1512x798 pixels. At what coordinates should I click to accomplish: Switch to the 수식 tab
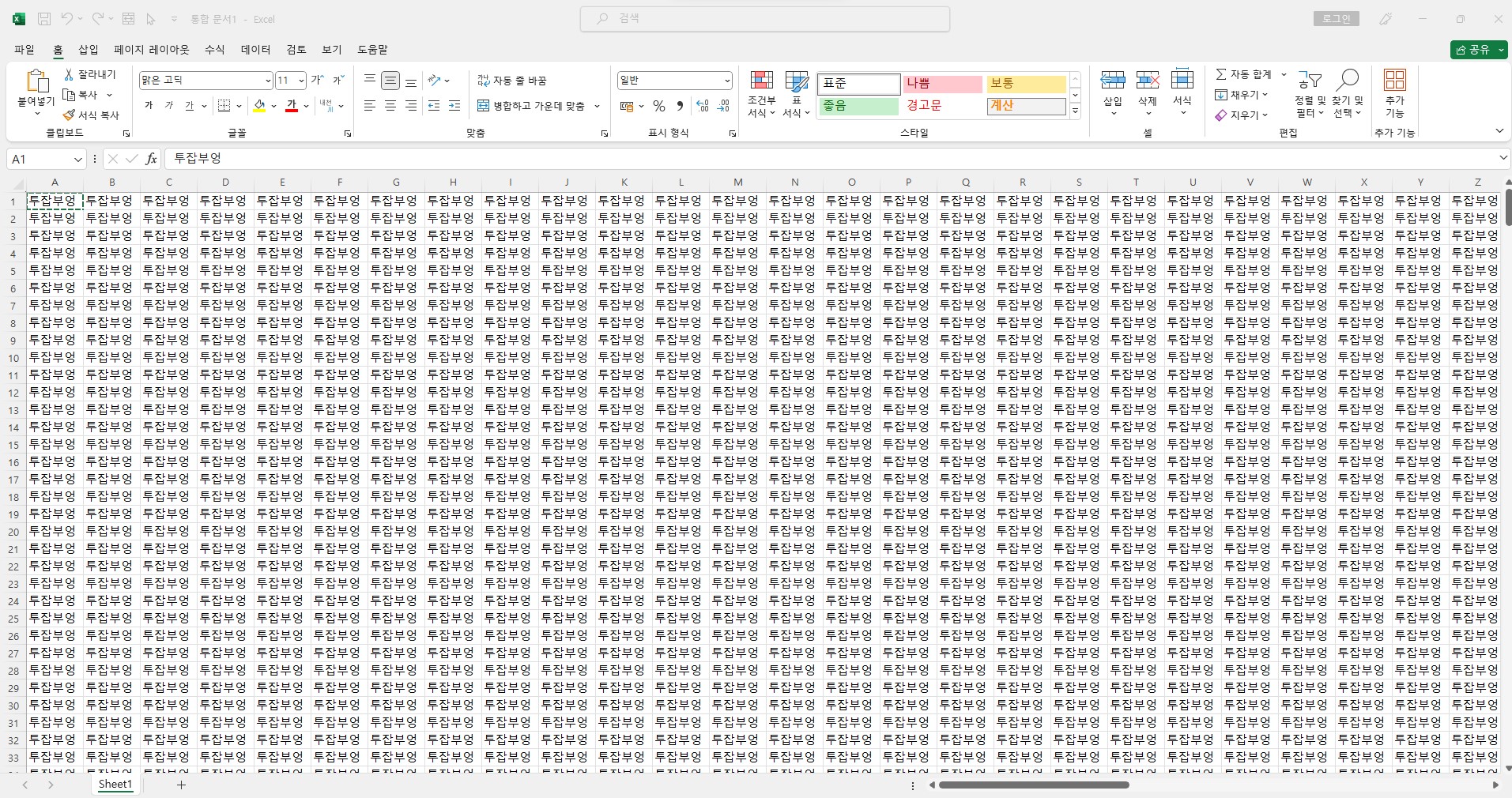pos(215,49)
